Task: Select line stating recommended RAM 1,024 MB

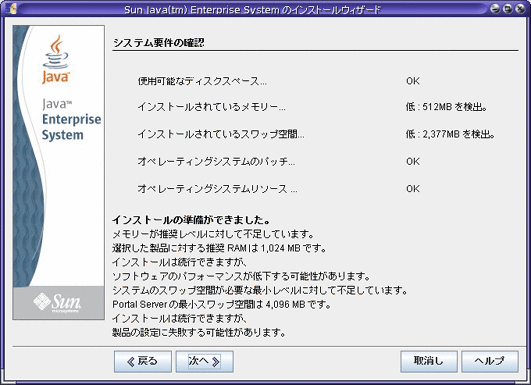Action: (x=219, y=248)
